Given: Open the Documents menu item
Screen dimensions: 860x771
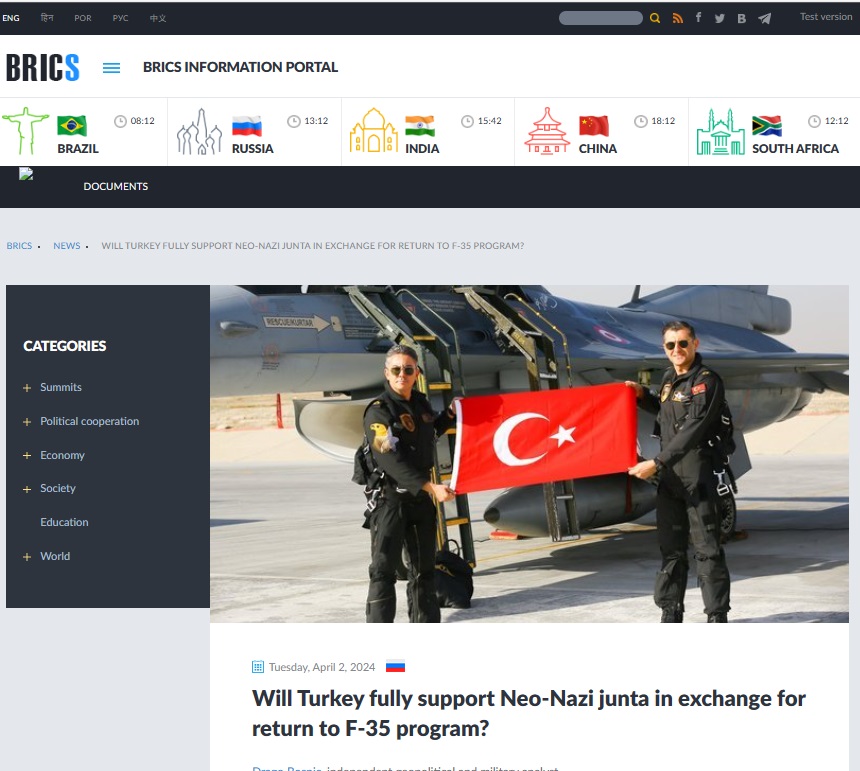Looking at the screenshot, I should (116, 186).
